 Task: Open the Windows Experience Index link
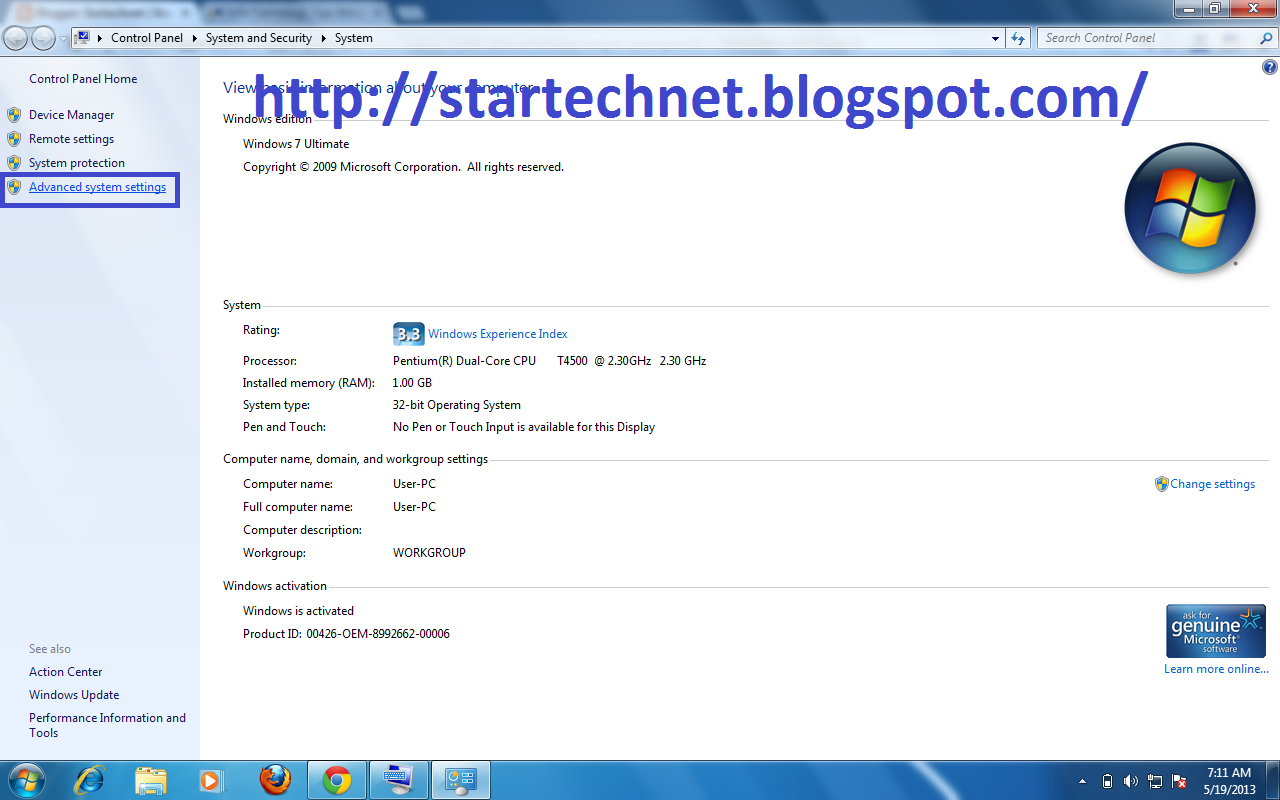pyautogui.click(x=498, y=334)
